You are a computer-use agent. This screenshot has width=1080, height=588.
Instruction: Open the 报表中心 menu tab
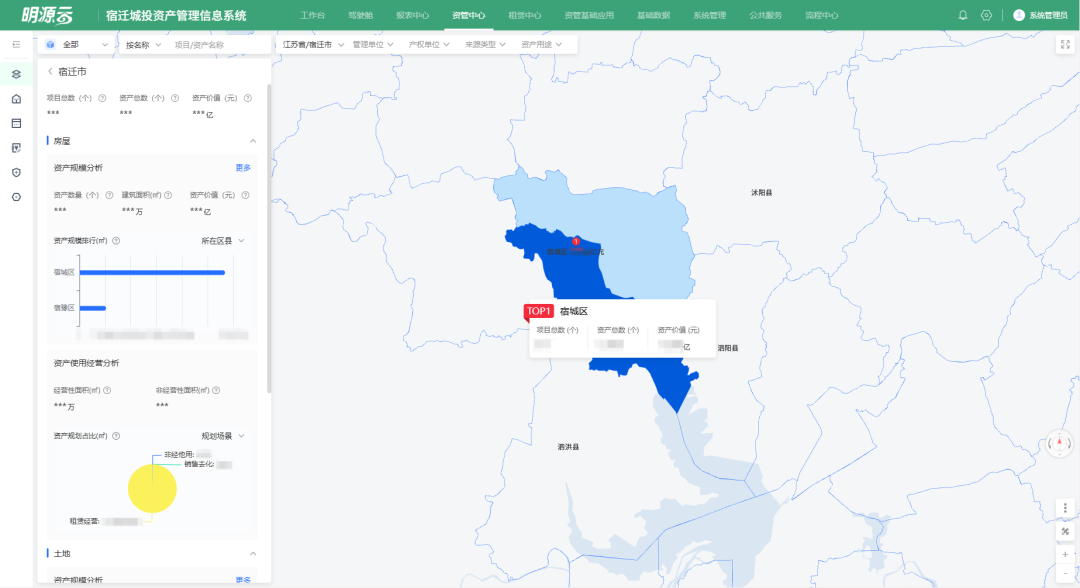coord(412,15)
